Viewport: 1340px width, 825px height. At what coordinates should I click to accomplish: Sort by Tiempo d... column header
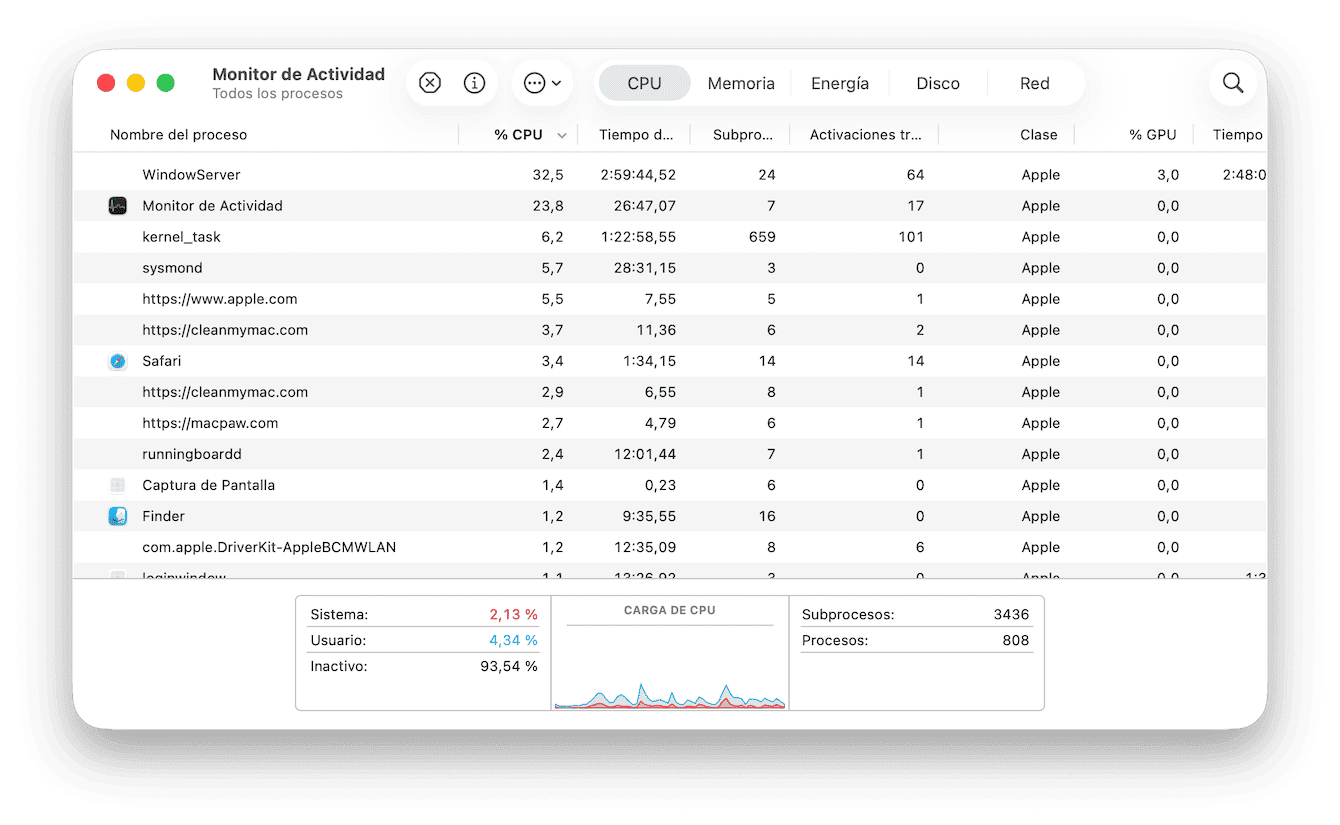(637, 135)
